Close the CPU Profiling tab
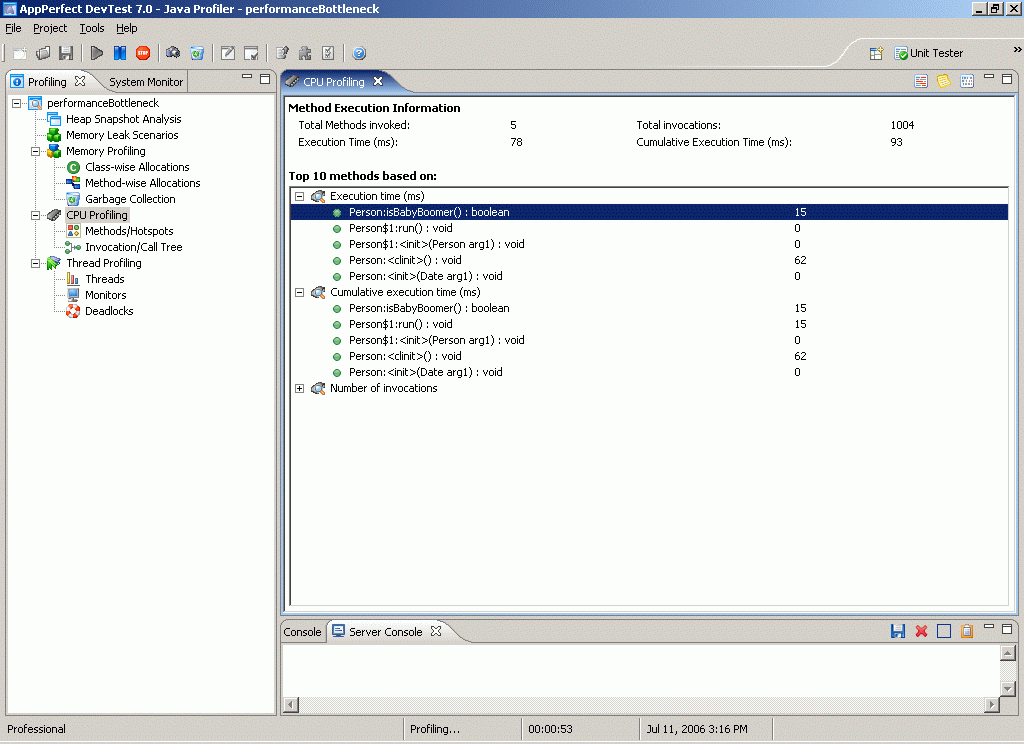Viewport: 1024px width, 744px height. tap(378, 82)
